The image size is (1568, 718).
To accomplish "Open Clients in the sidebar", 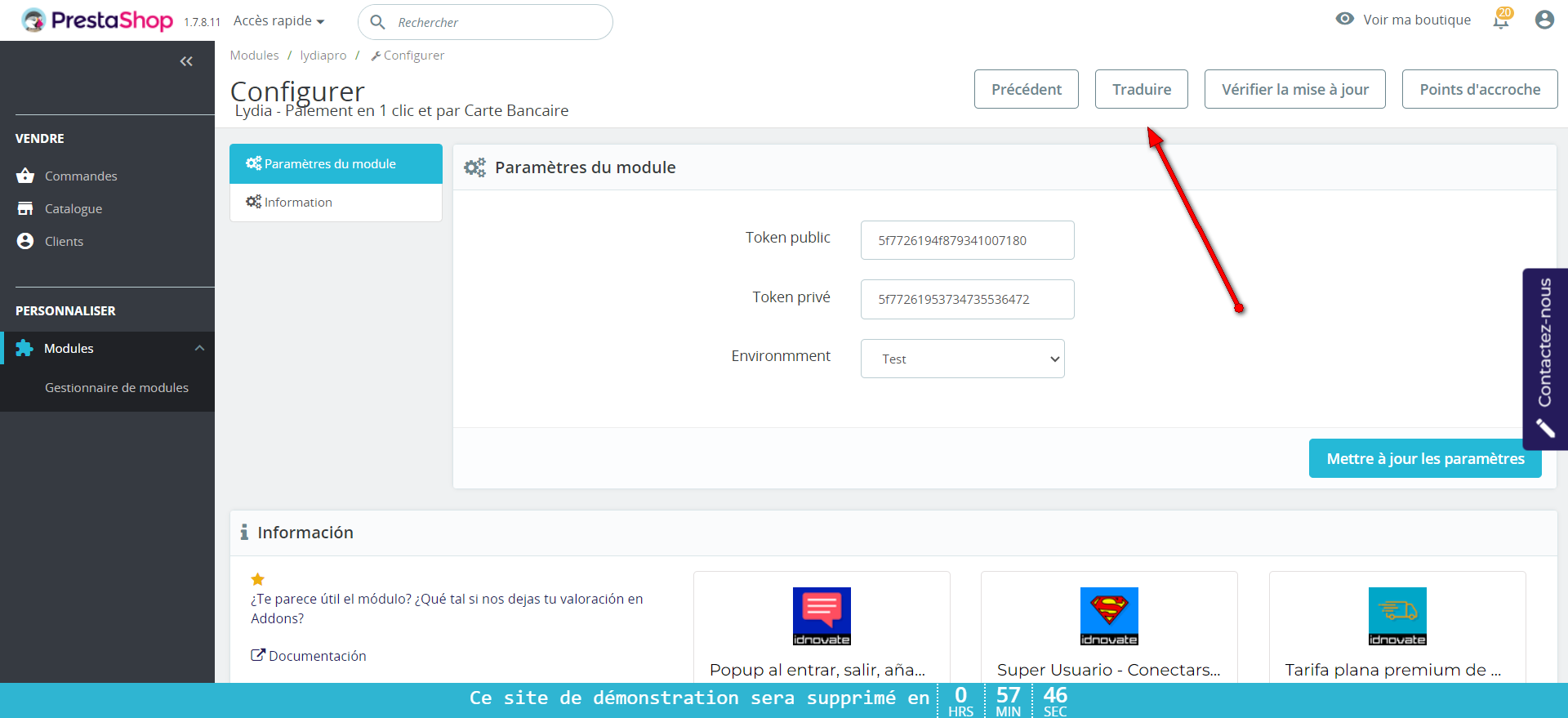I will coord(64,241).
